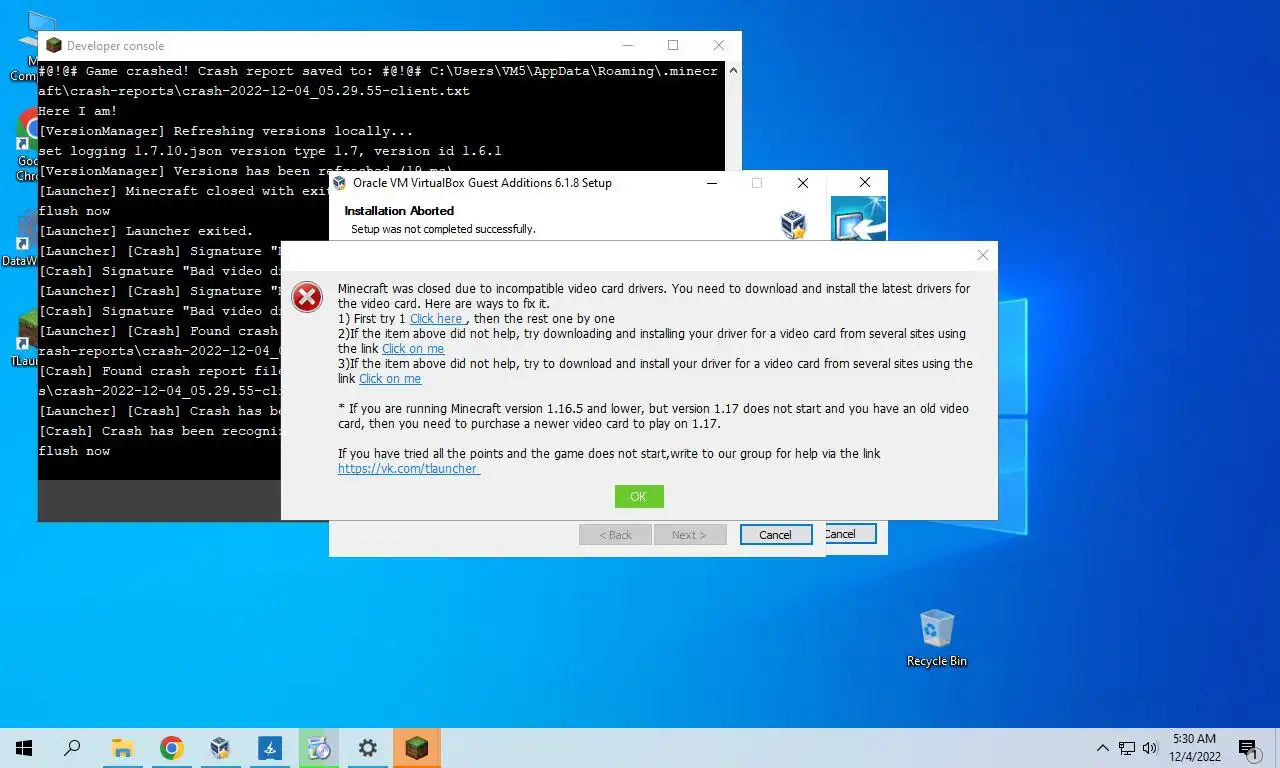Click Developer console scrollbar up arrow
Screen dimensions: 1280x768
click(735, 71)
